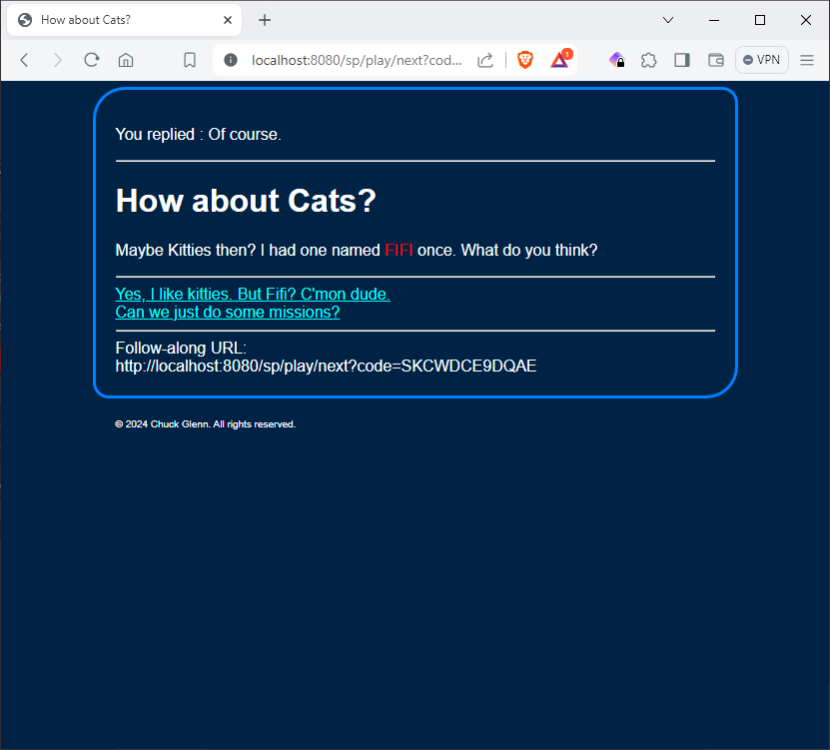Open the Leo AI locked icon
Viewport: 830px width, 750px height.
(617, 60)
